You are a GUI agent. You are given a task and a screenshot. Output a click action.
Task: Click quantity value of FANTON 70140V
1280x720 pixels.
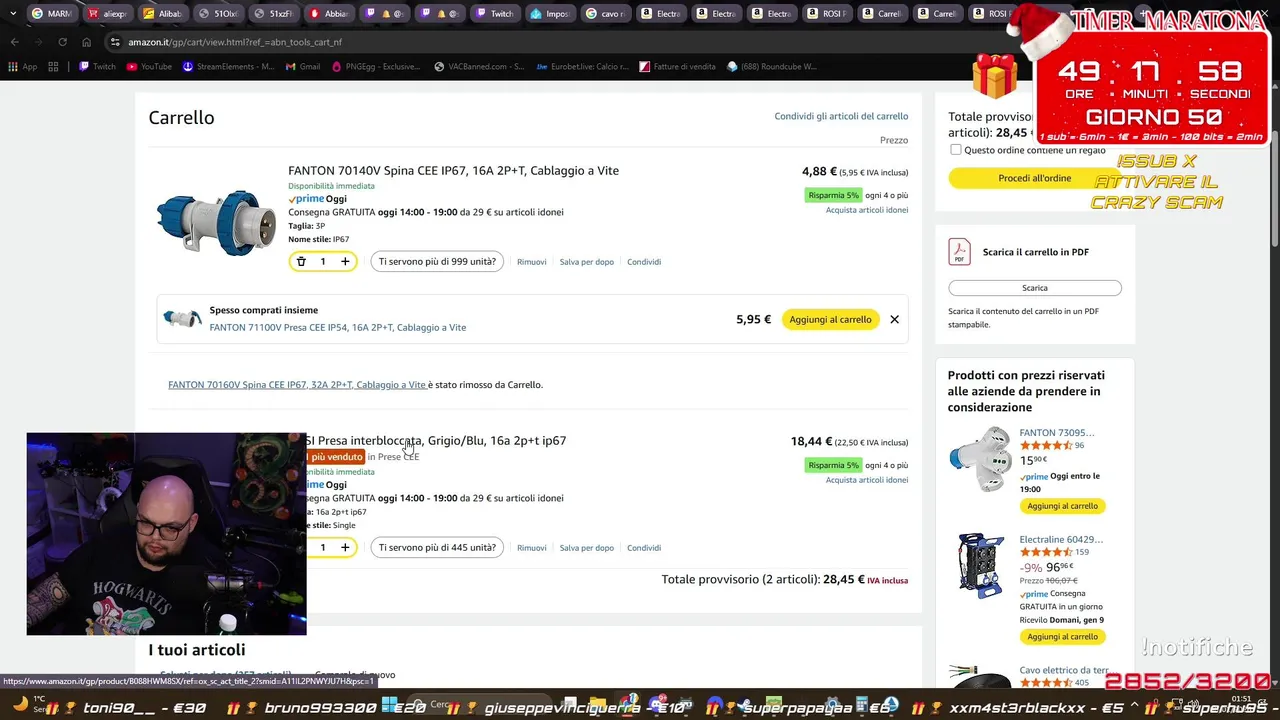(322, 262)
